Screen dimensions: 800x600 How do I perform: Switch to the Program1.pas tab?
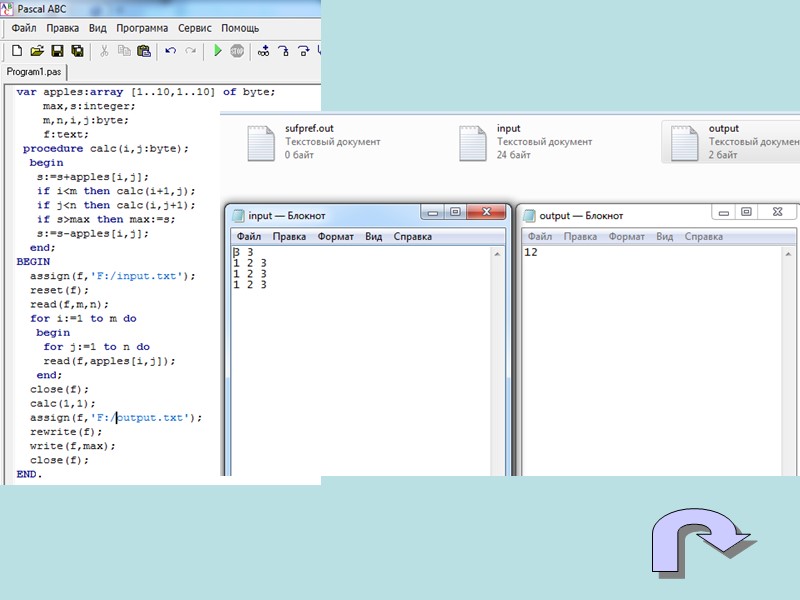34,72
